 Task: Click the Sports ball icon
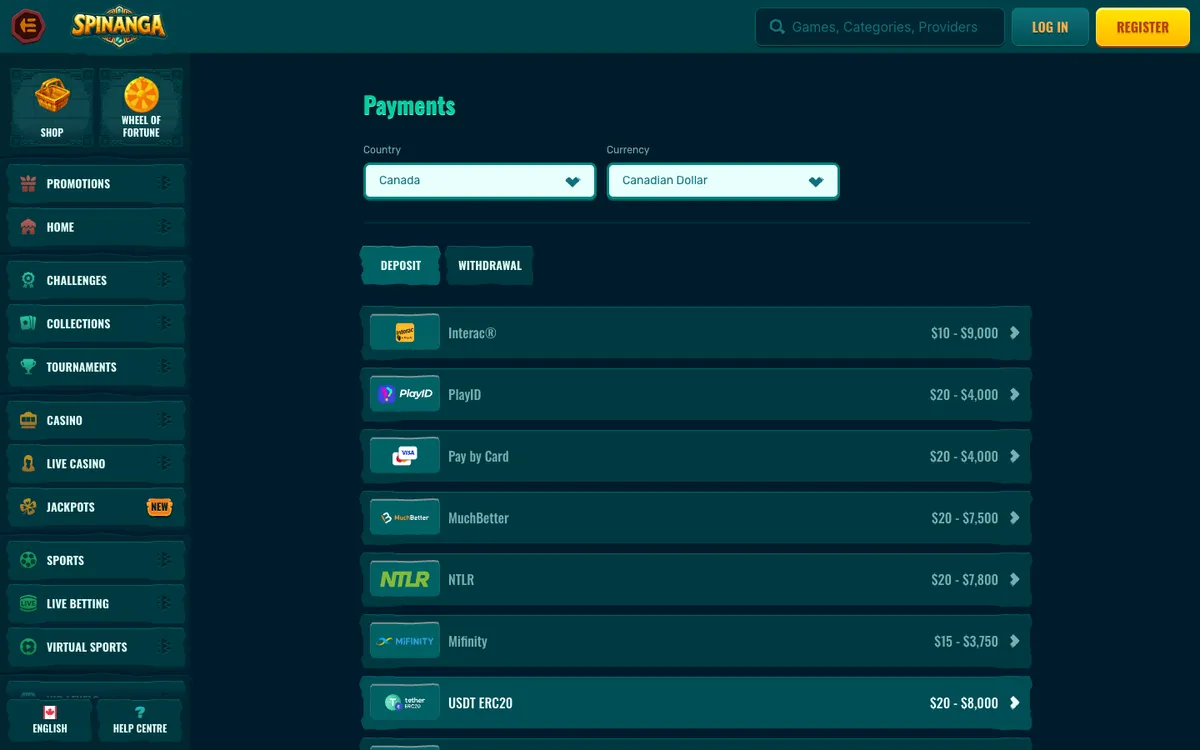tap(28, 560)
